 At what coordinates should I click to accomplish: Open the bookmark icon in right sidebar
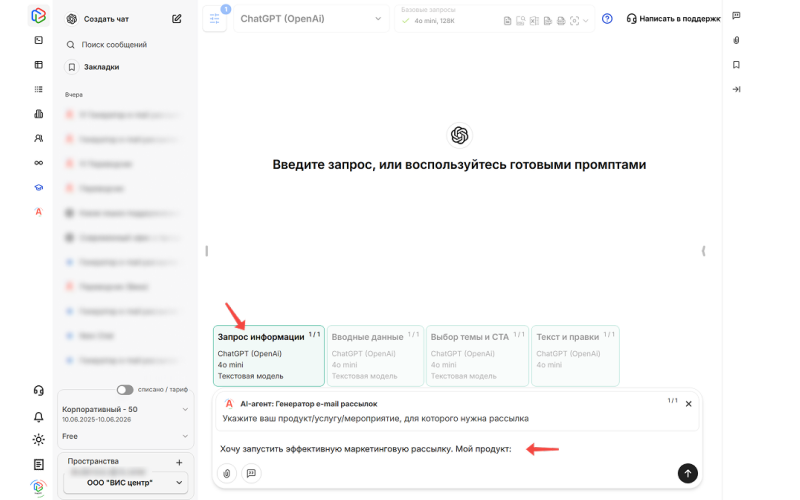point(736,64)
